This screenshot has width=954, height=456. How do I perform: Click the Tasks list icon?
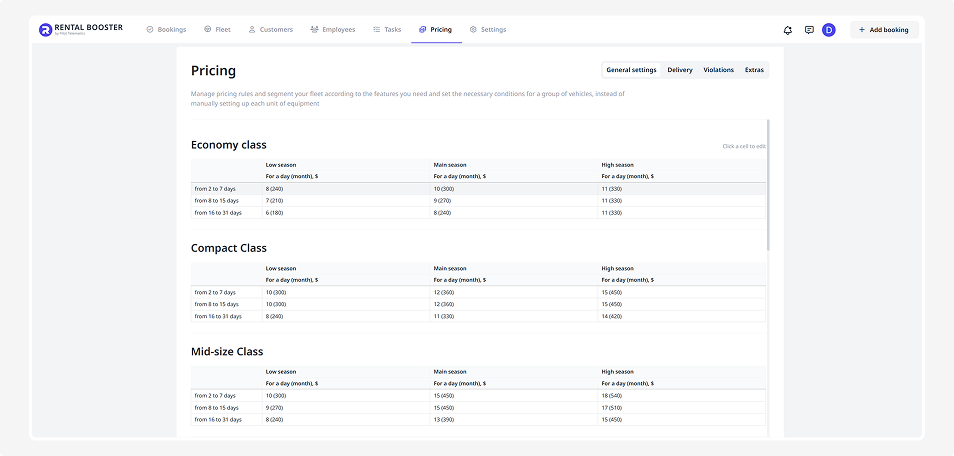pyautogui.click(x=377, y=30)
